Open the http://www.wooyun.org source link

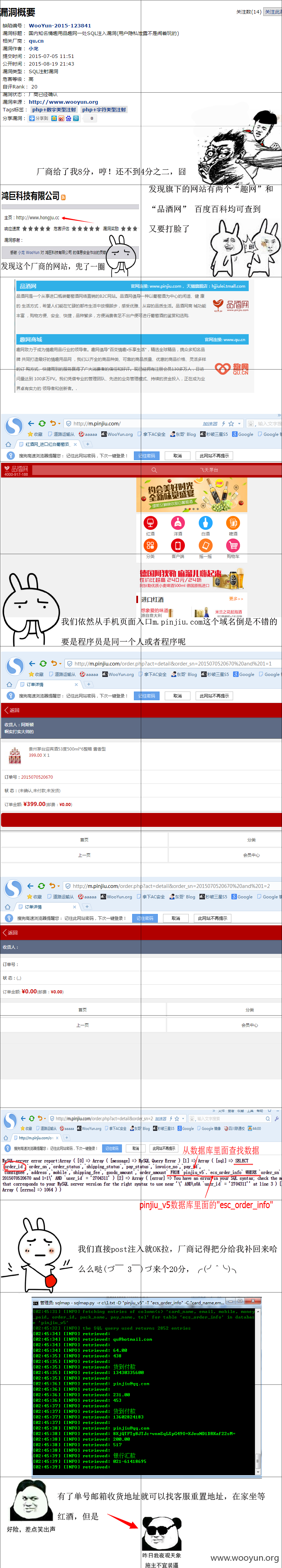point(63,102)
